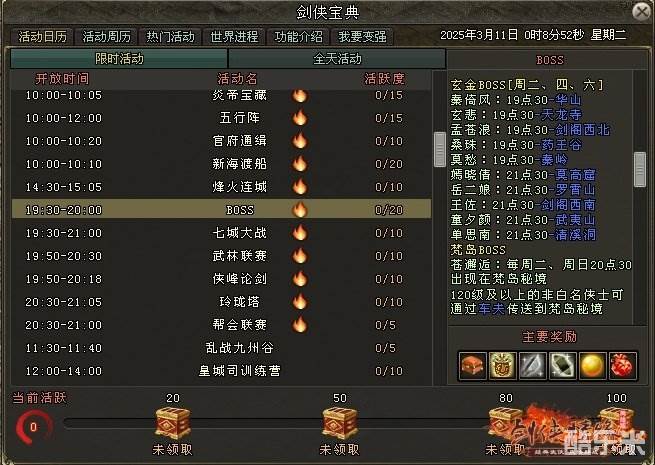Click the flame icon beside 五行阵

pos(300,118)
